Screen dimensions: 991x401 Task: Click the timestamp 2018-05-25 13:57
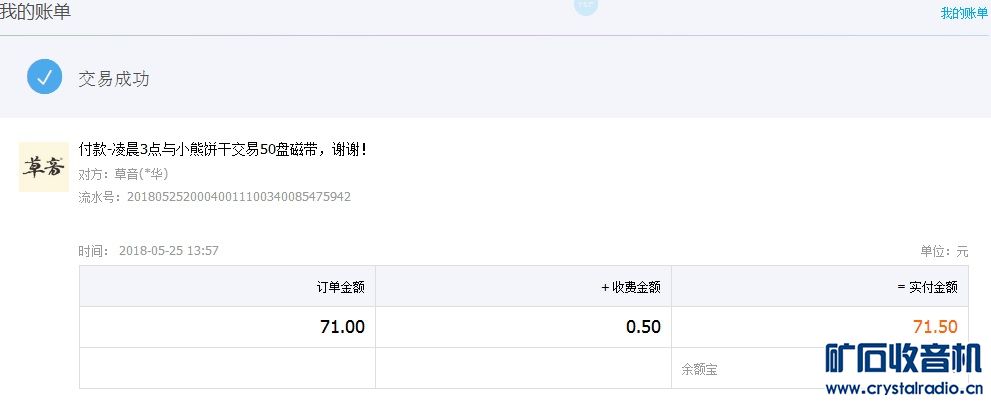(x=168, y=251)
